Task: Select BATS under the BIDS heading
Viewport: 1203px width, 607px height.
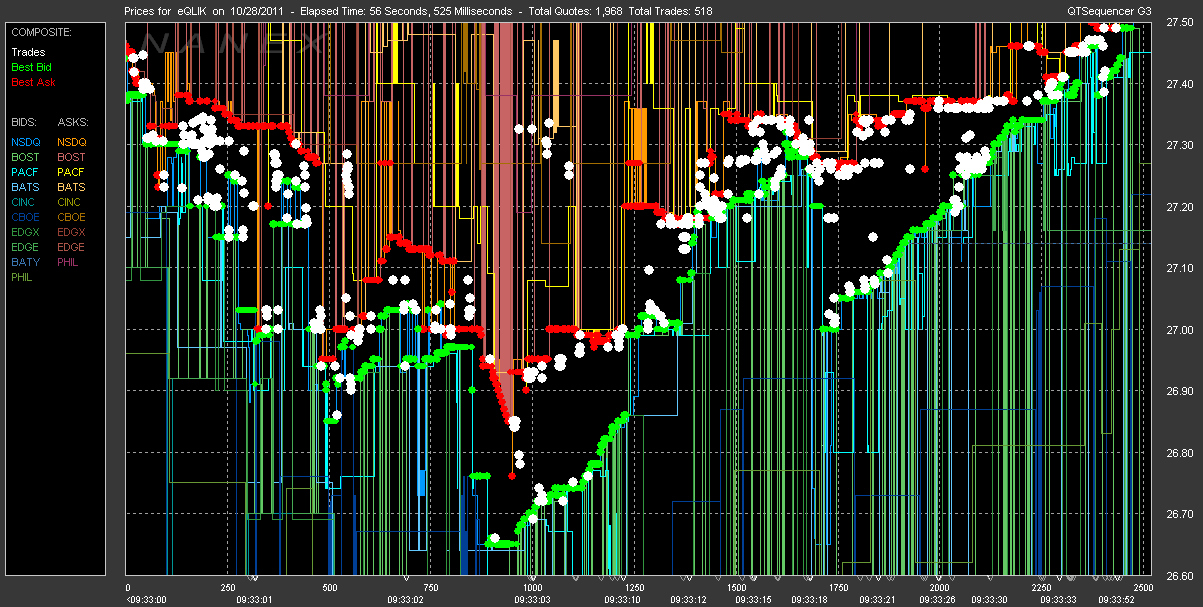Action: tap(26, 187)
